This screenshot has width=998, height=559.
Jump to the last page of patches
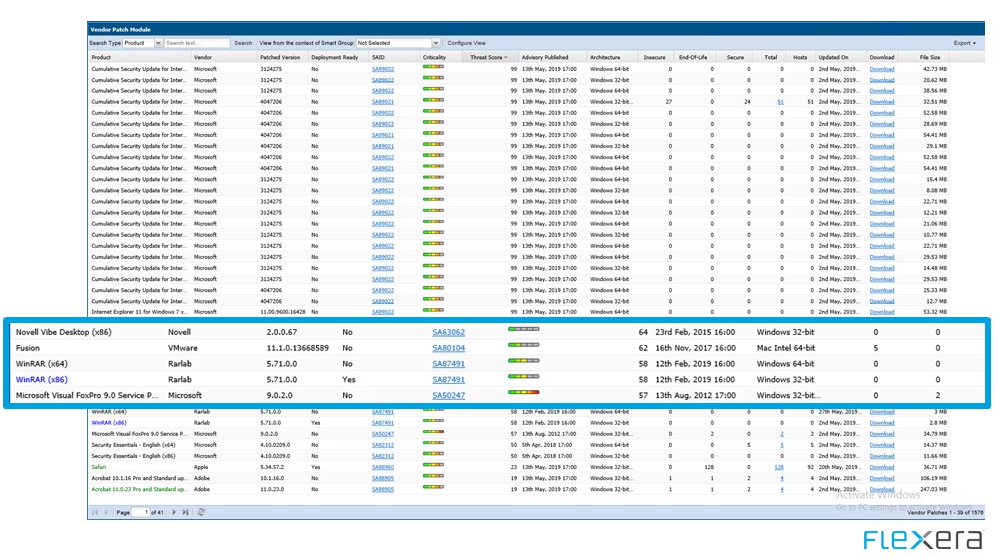(185, 512)
